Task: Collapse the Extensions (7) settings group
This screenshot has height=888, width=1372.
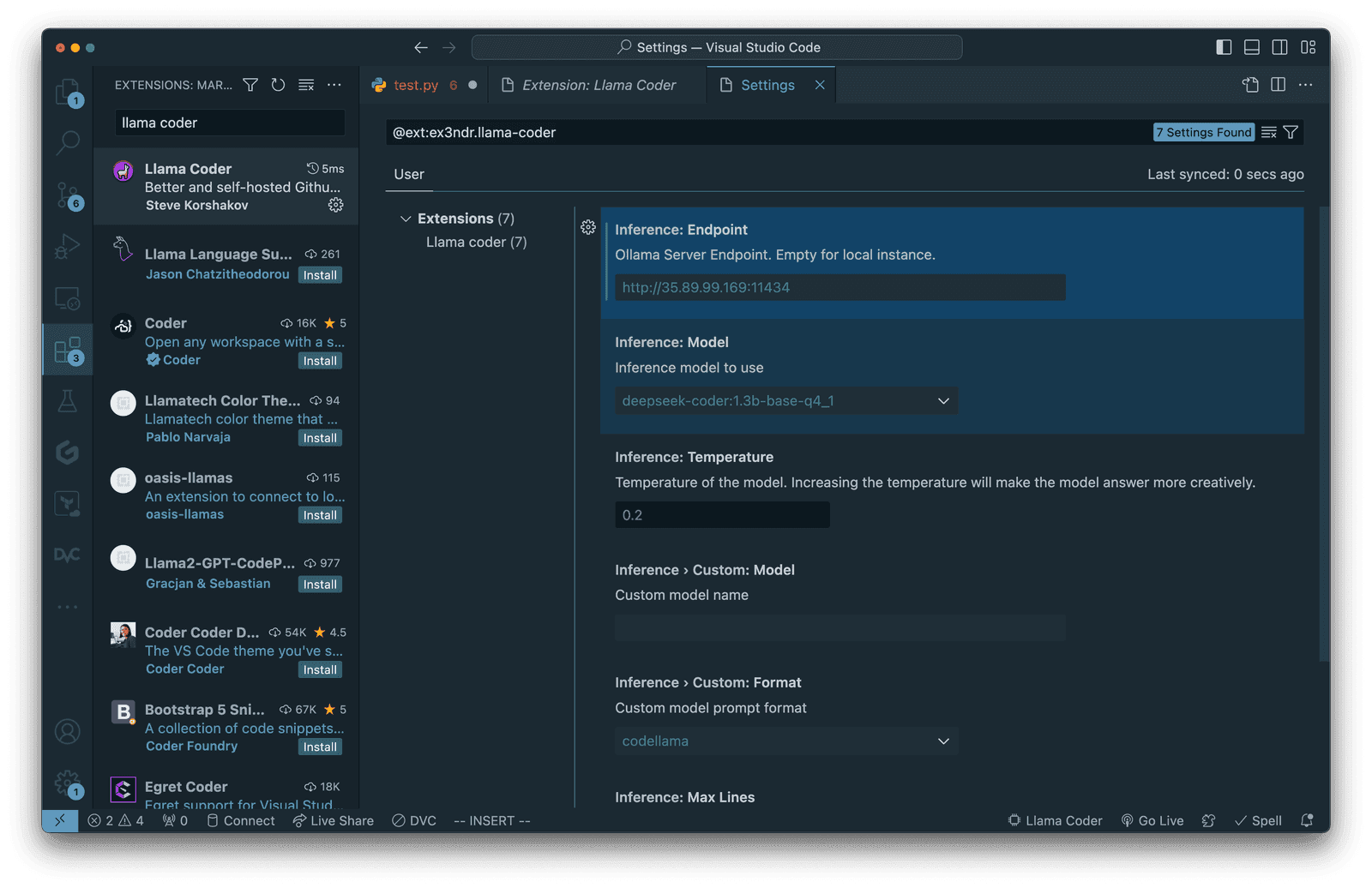Action: coord(406,219)
